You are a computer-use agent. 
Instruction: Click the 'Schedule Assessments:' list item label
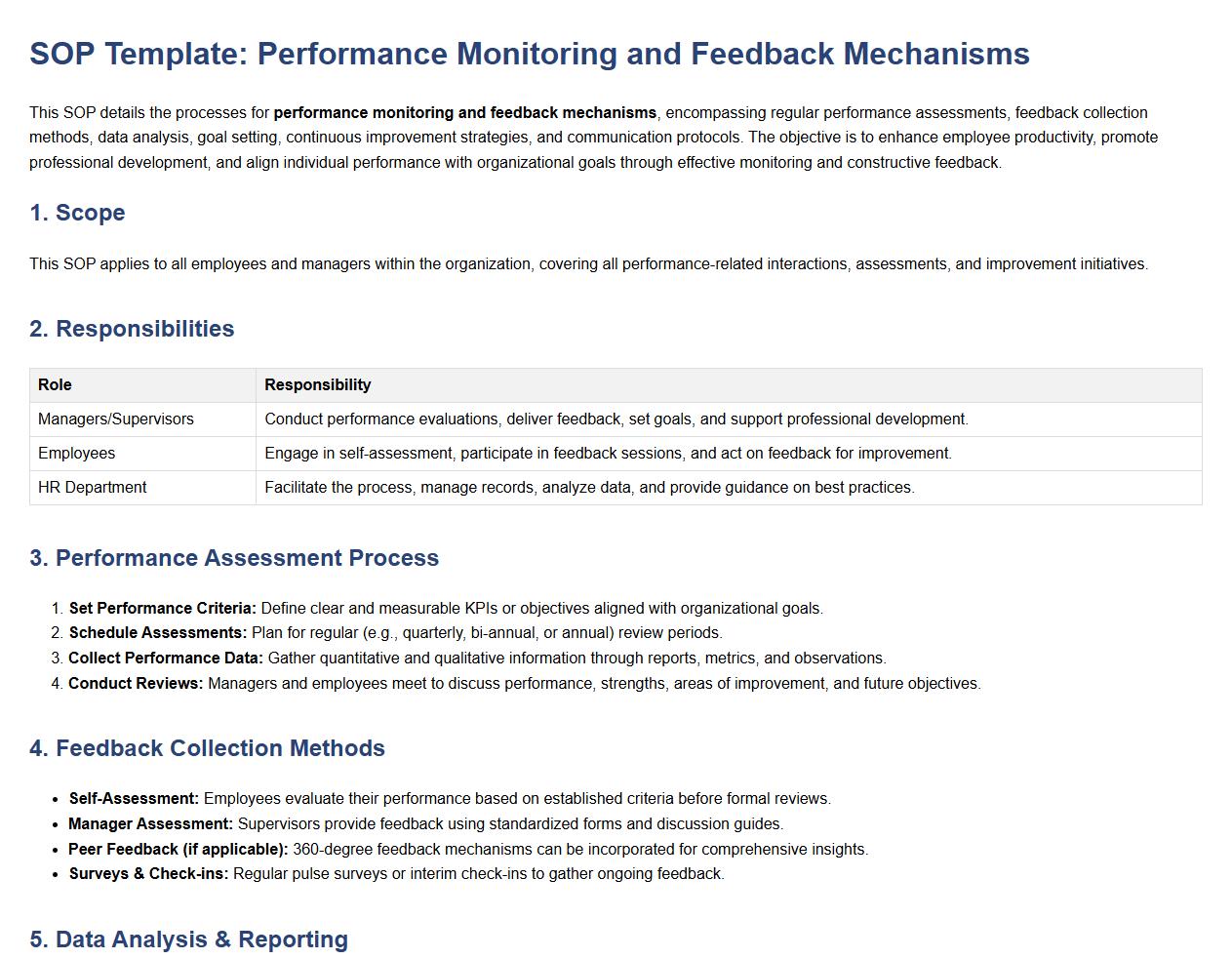(x=157, y=633)
